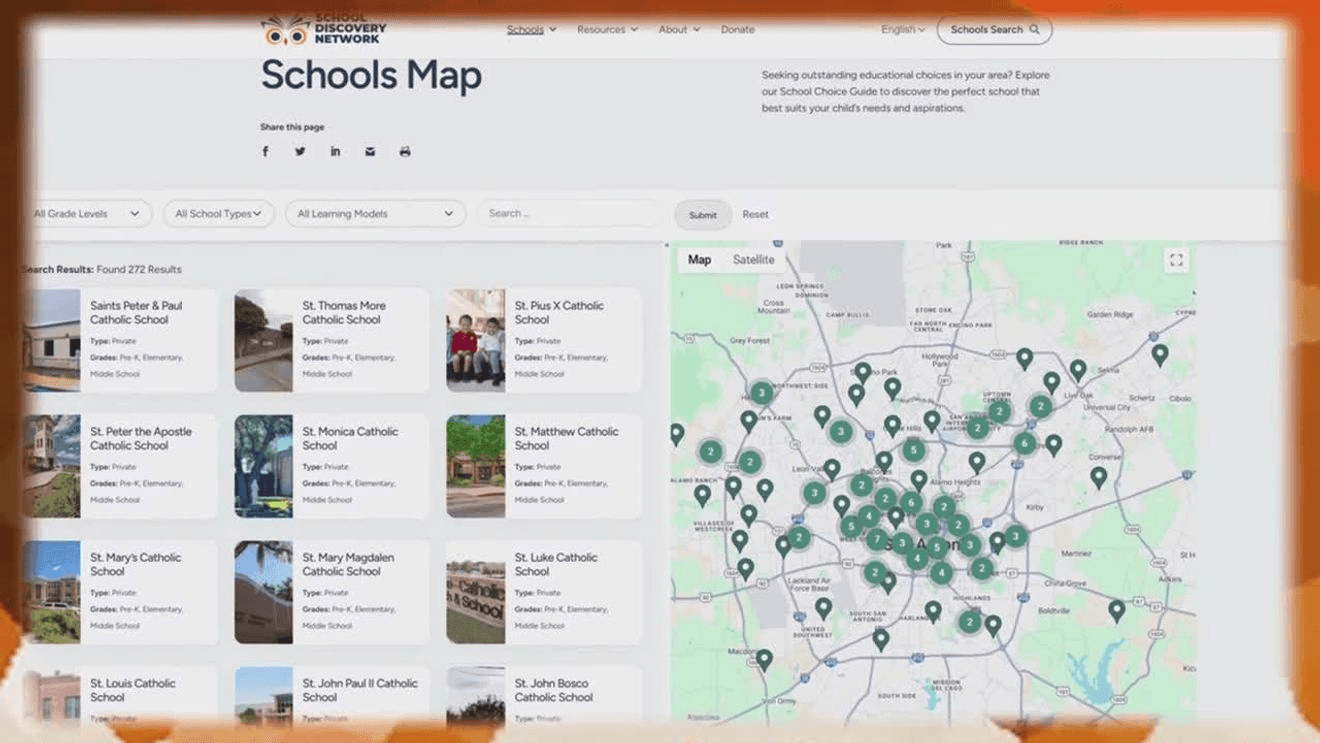This screenshot has height=743, width=1320.
Task: Click the Reset filters link
Action: (x=755, y=215)
